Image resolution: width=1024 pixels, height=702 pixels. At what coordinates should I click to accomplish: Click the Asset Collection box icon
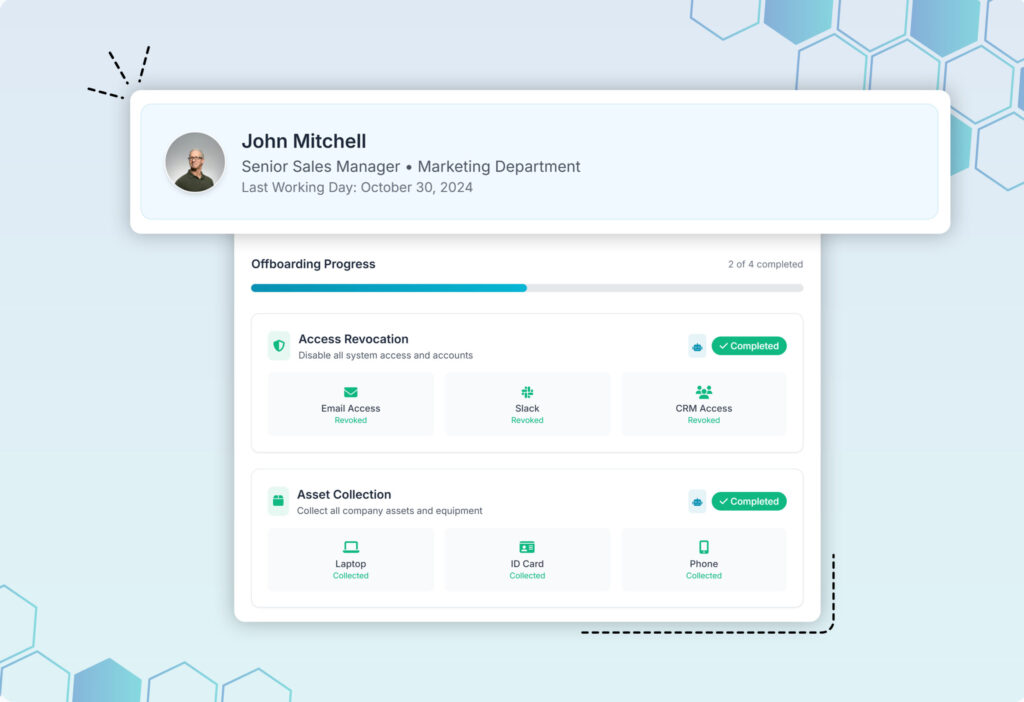pos(278,501)
